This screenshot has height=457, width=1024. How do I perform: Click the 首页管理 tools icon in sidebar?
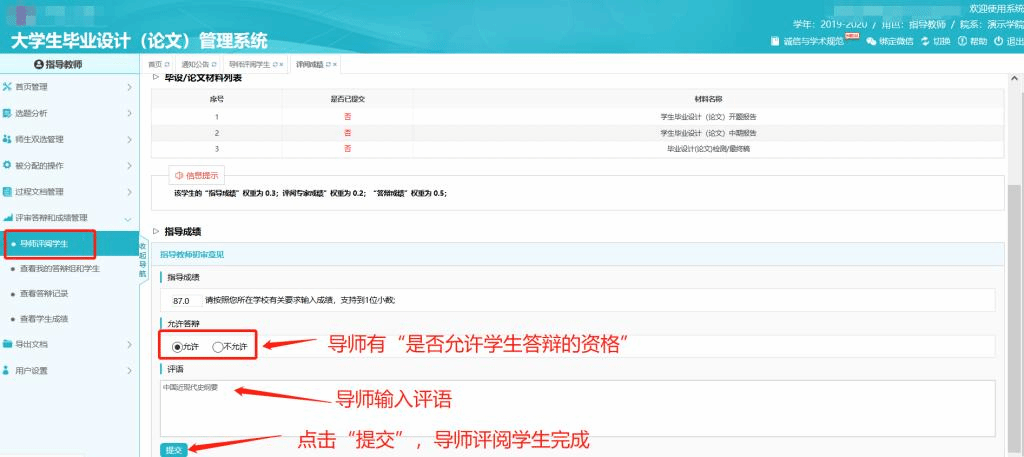click(x=8, y=87)
